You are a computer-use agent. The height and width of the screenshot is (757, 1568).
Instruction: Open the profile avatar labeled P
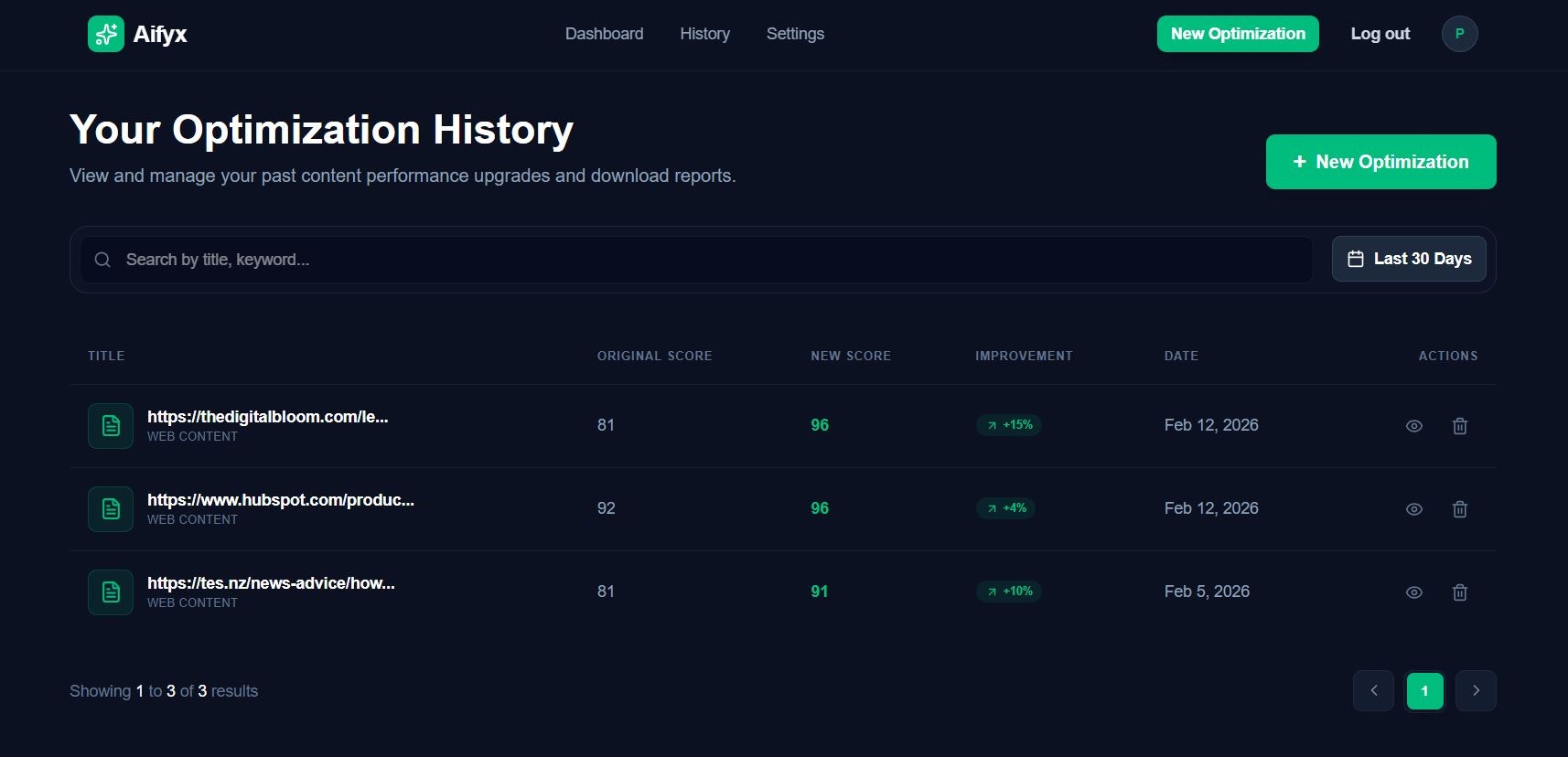click(x=1459, y=34)
